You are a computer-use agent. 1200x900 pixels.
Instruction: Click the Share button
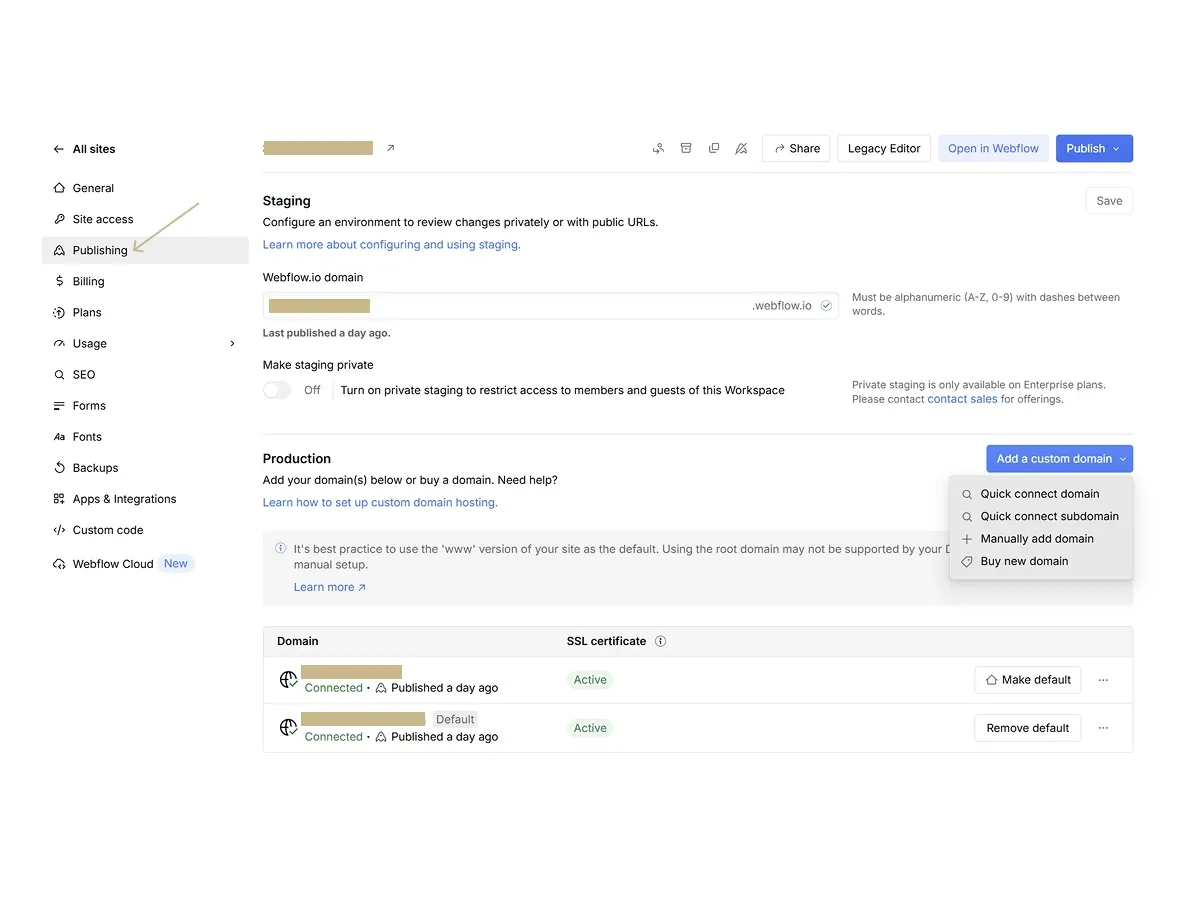pyautogui.click(x=796, y=148)
